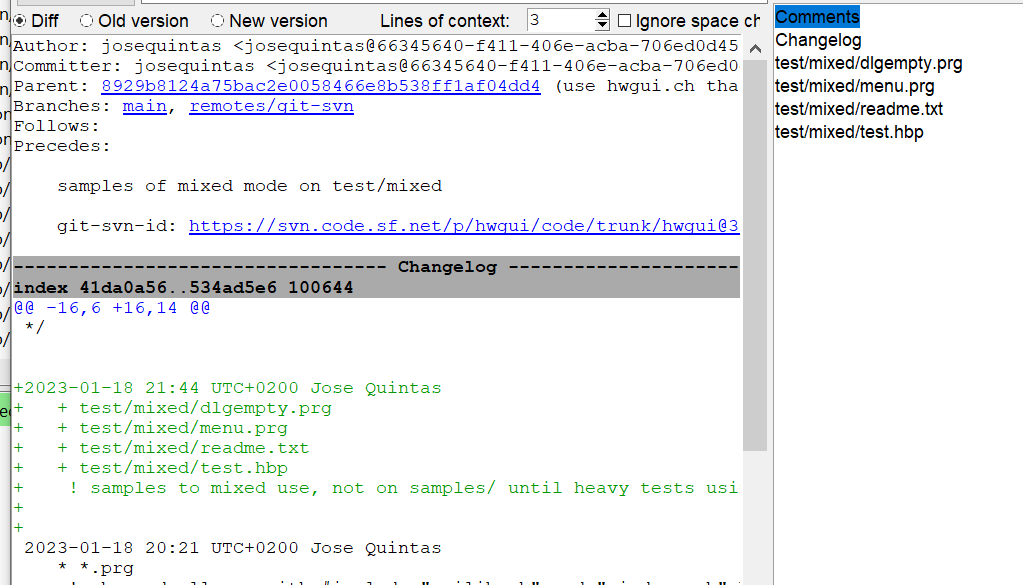This screenshot has height=585, width=1023.
Task: Click the index 41da0a56..534ad5e6 line
Action: tap(183, 288)
